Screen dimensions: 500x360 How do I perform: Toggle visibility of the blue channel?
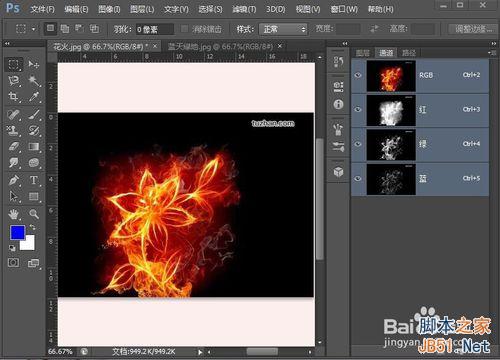point(358,178)
